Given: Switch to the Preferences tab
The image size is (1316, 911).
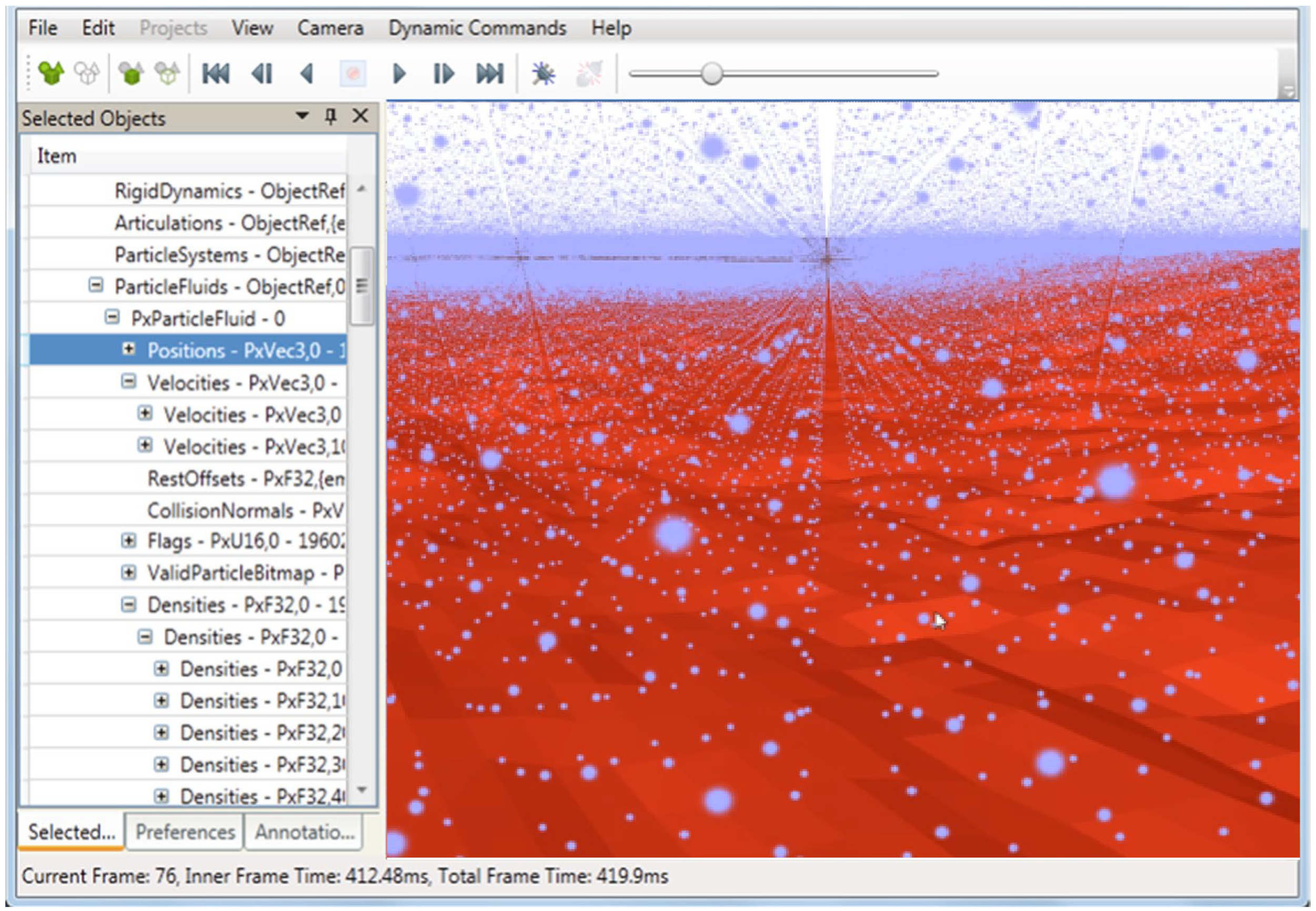Looking at the screenshot, I should [x=185, y=832].
